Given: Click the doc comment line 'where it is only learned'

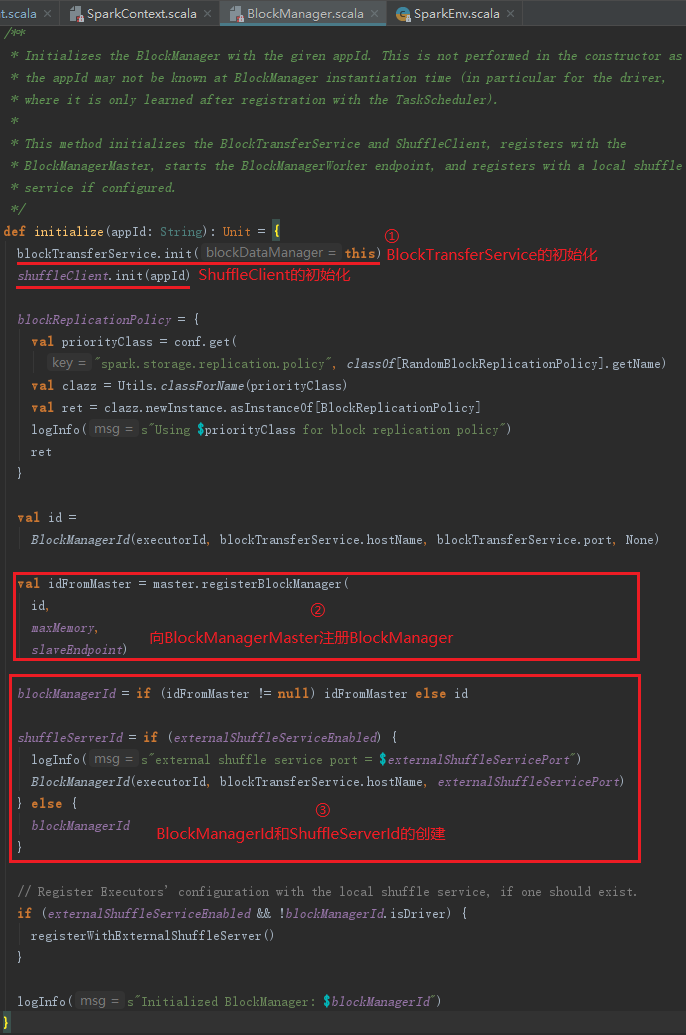Looking at the screenshot, I should point(254,100).
